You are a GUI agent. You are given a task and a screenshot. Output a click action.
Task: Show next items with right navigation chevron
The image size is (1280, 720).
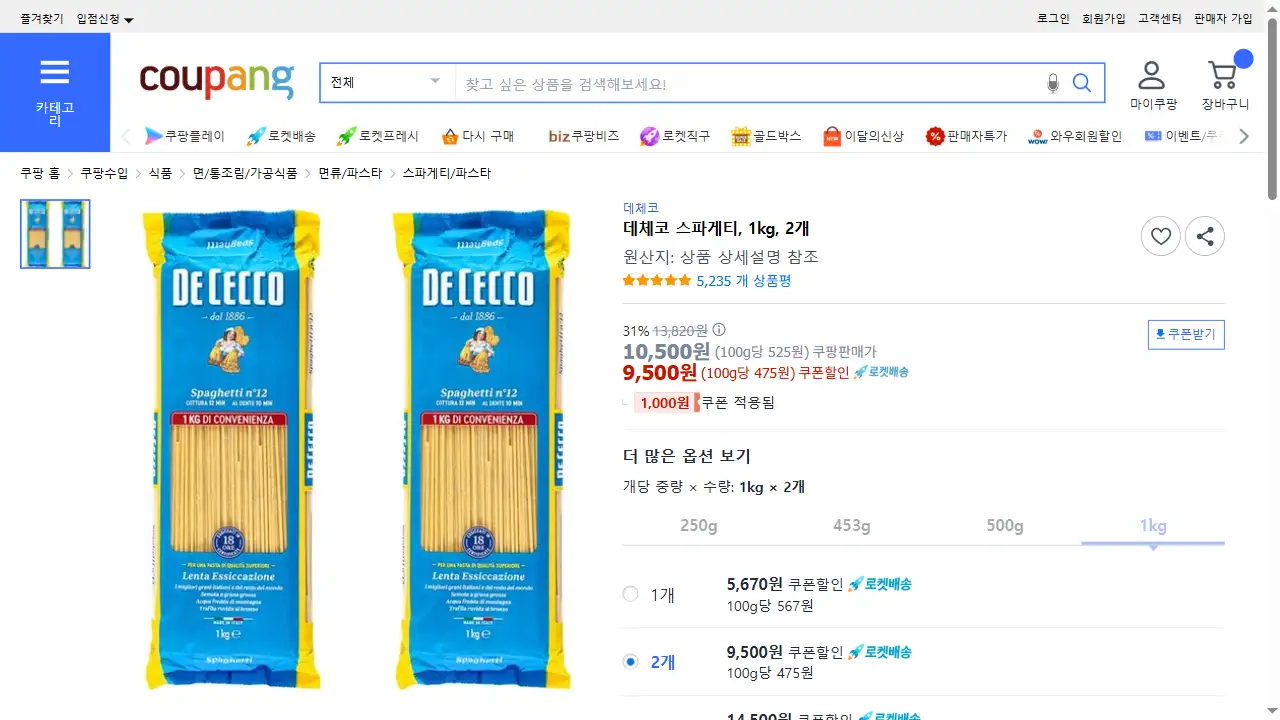pos(1244,136)
